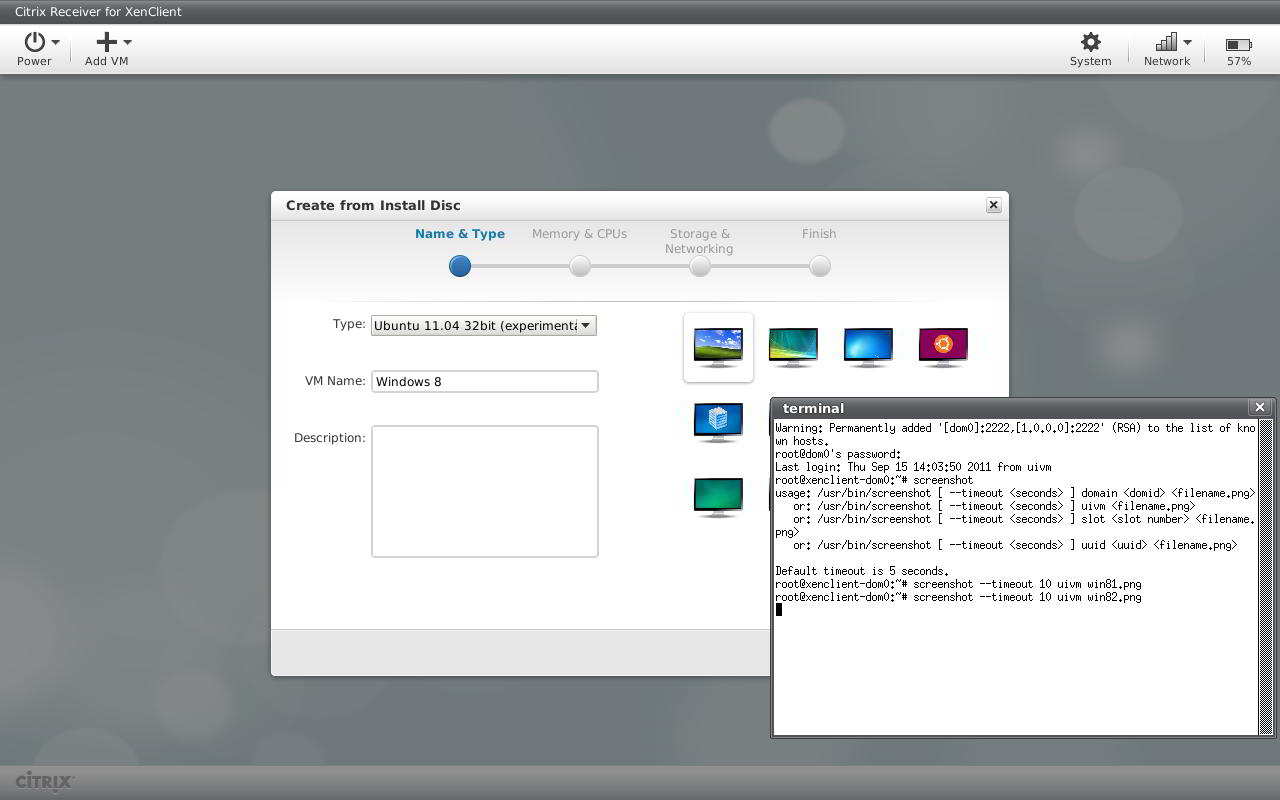1280x800 pixels.
Task: Pick the plain green monitor icon
Action: coord(718,497)
